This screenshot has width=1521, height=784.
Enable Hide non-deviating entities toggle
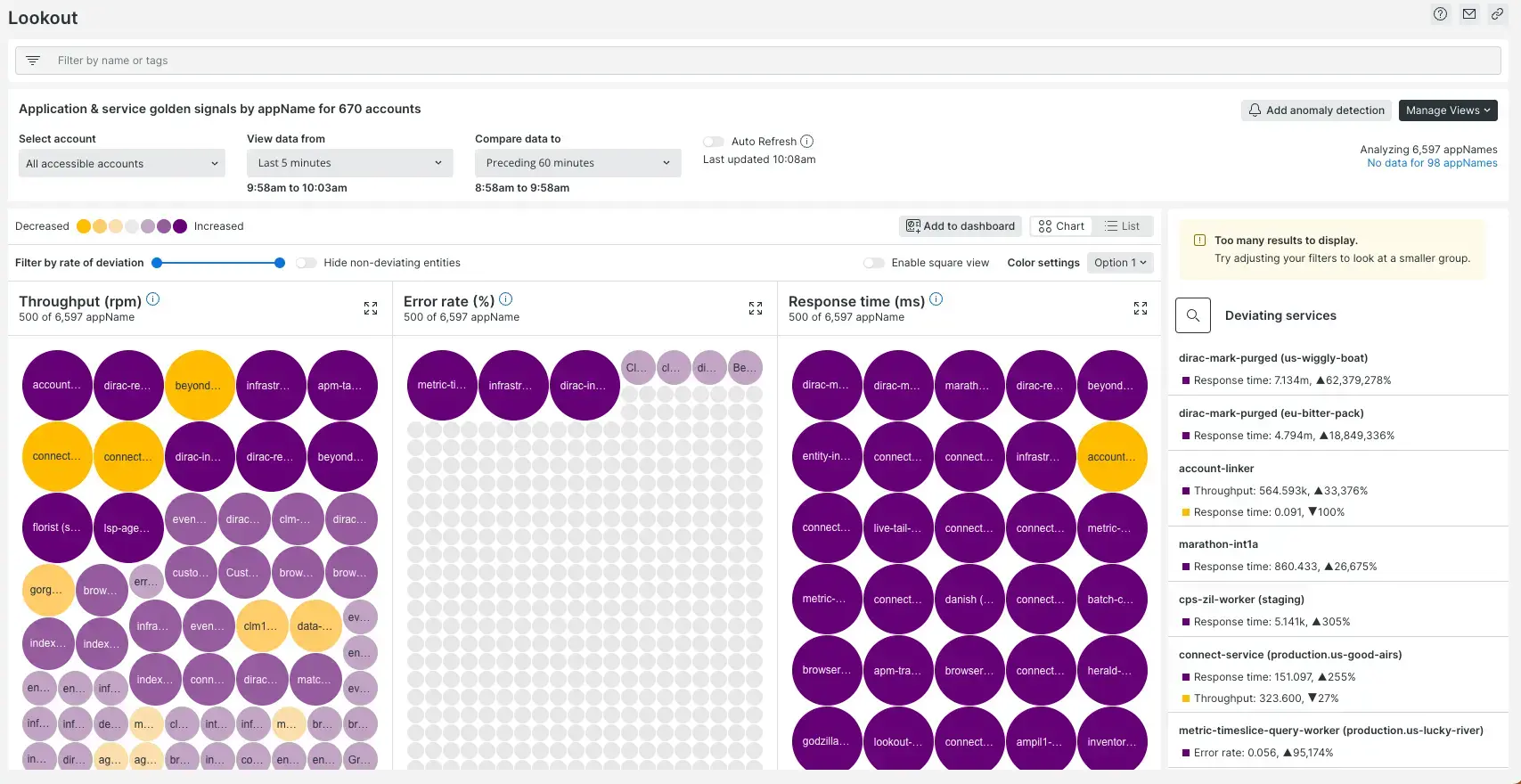pyautogui.click(x=307, y=263)
